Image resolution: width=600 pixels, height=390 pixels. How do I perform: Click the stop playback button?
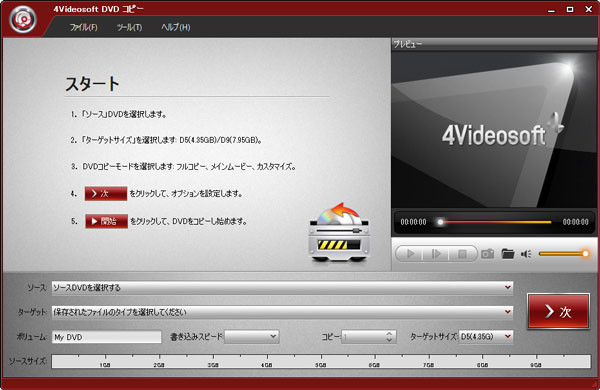462,254
